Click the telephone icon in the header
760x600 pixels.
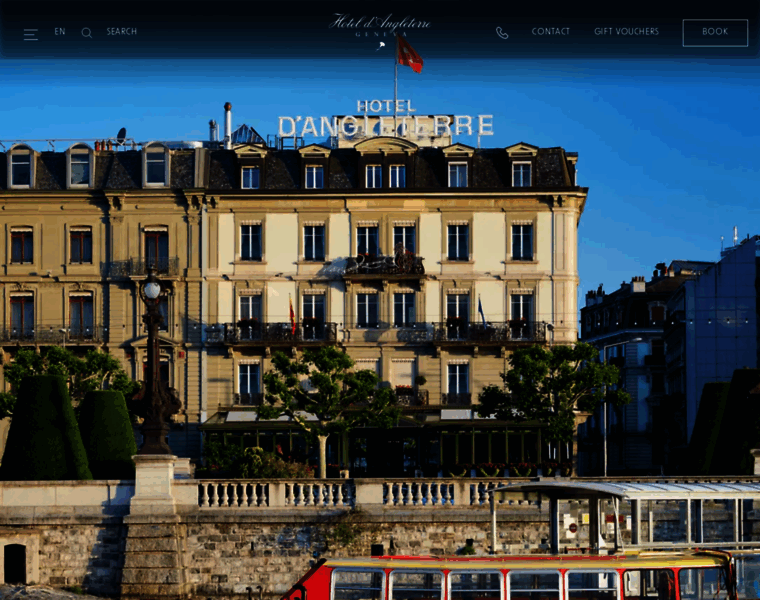pyautogui.click(x=502, y=32)
